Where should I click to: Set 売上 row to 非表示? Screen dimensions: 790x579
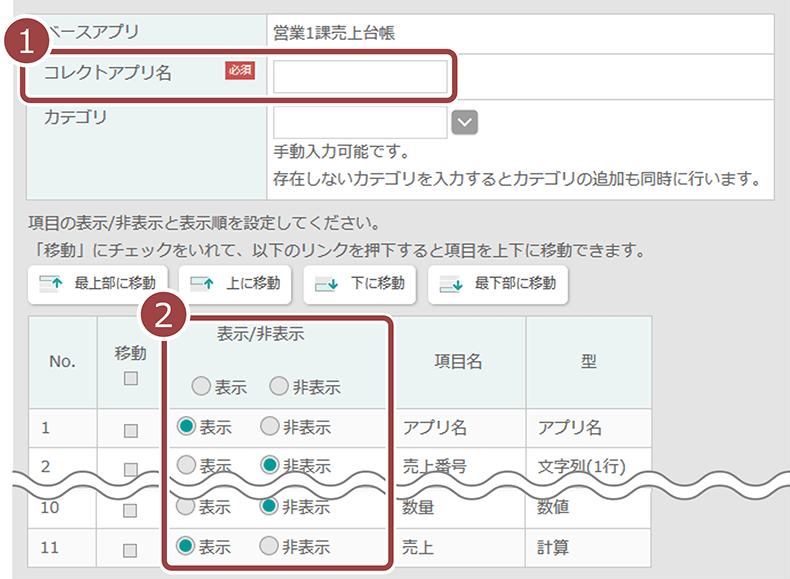point(269,547)
